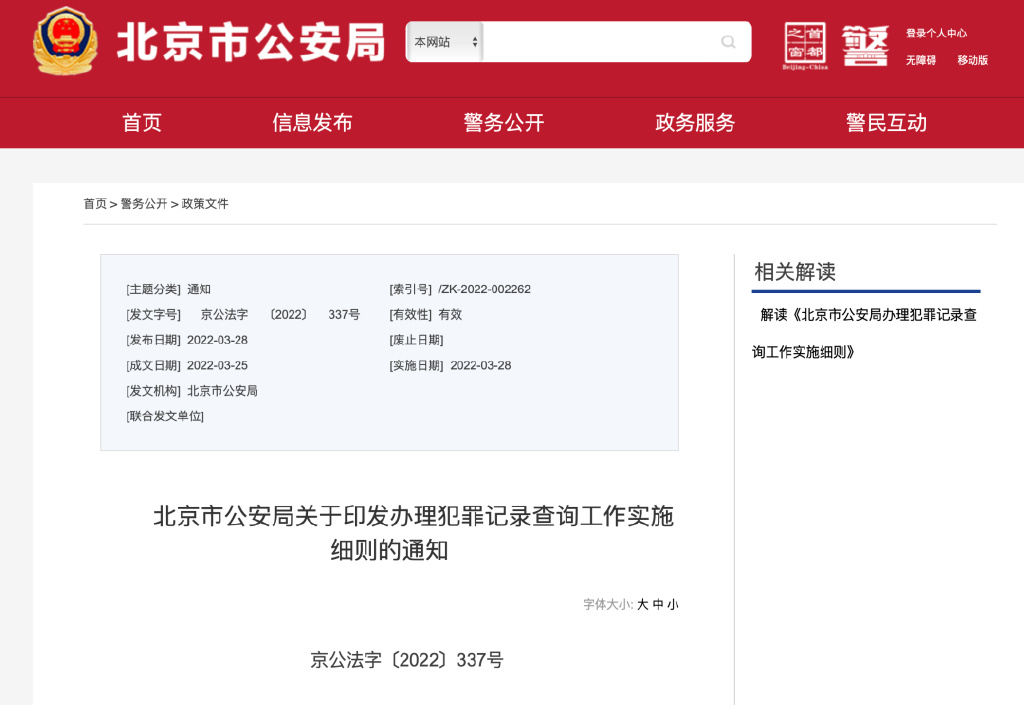Expand the search category selector
1024x705 pixels.
point(440,42)
